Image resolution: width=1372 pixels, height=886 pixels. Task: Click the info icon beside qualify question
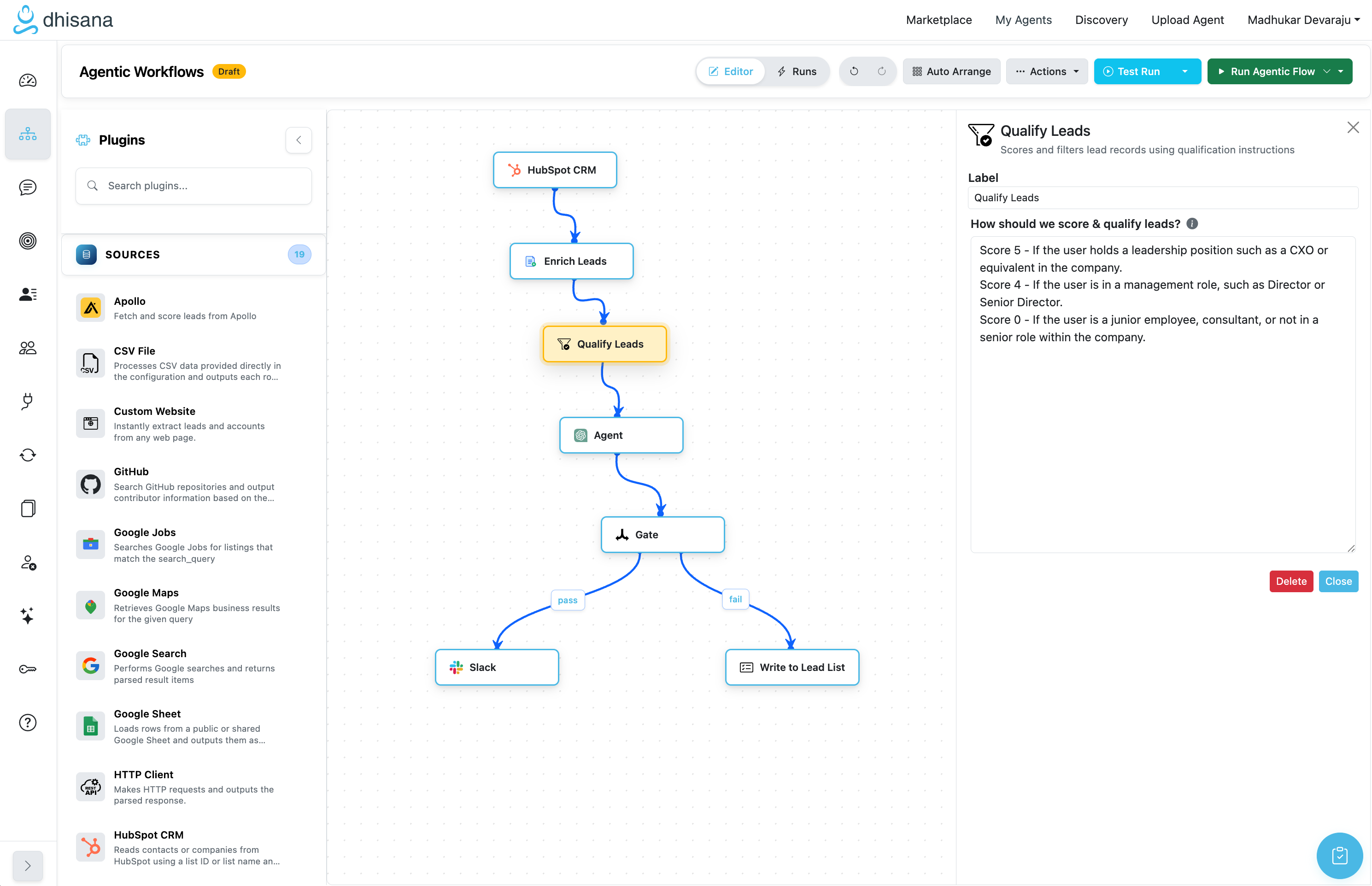coord(1192,224)
